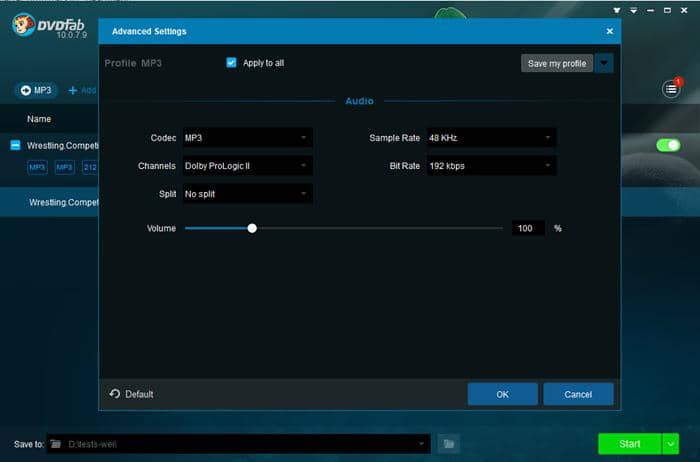Close the Advanced Settings dialog
The image size is (700, 462).
pos(609,31)
